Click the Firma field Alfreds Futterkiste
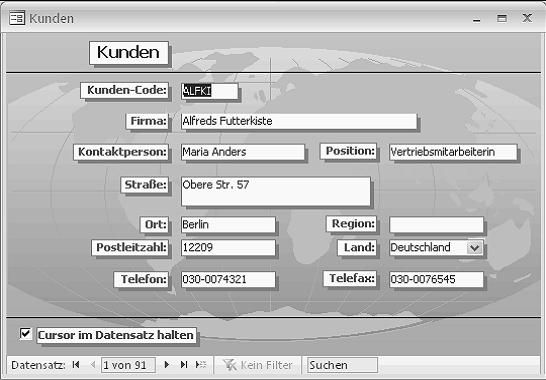546x380 pixels. [x=299, y=121]
